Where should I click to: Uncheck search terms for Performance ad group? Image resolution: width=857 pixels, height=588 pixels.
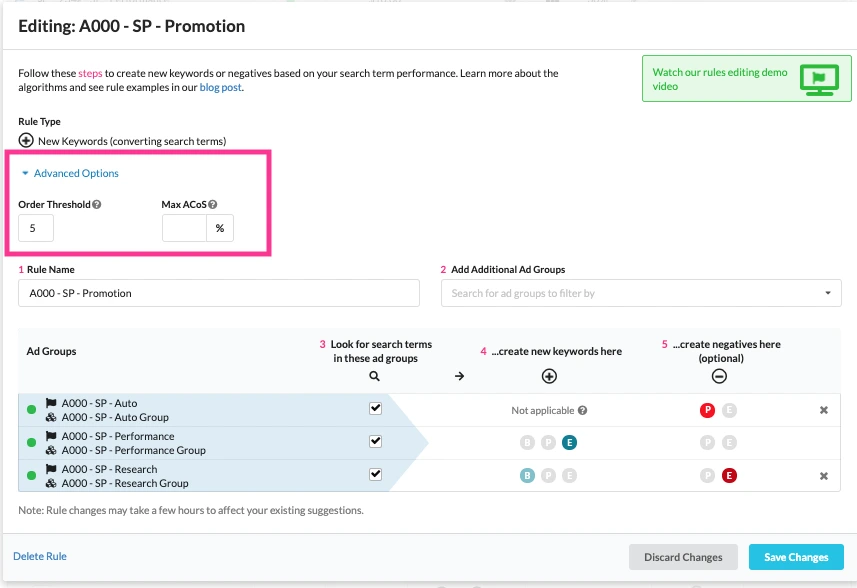pyautogui.click(x=375, y=442)
